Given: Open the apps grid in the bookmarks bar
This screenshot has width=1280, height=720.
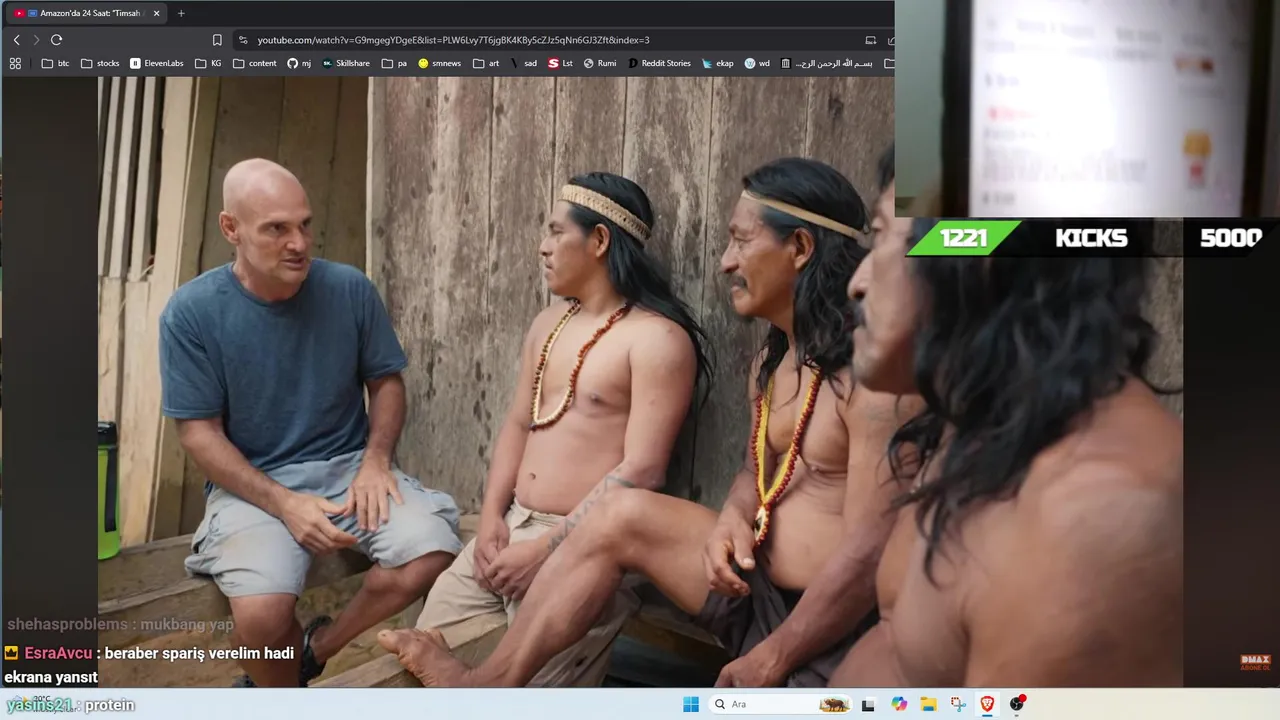Looking at the screenshot, I should (x=15, y=63).
